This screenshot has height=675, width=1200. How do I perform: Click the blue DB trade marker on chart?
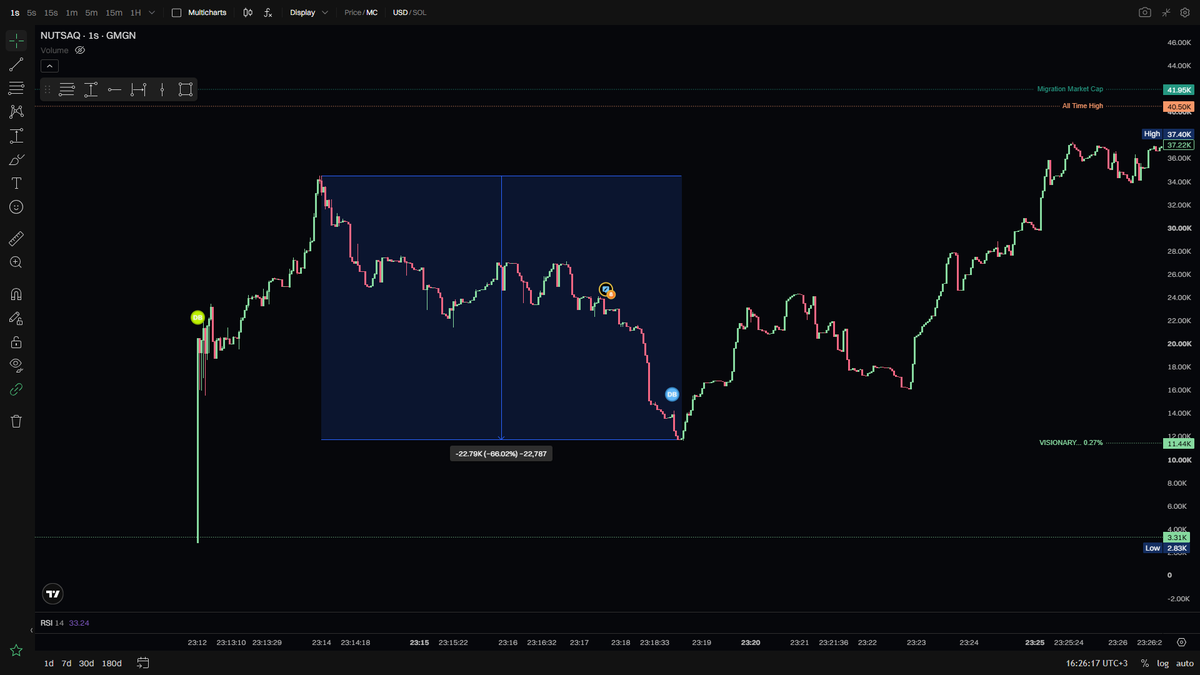672,394
